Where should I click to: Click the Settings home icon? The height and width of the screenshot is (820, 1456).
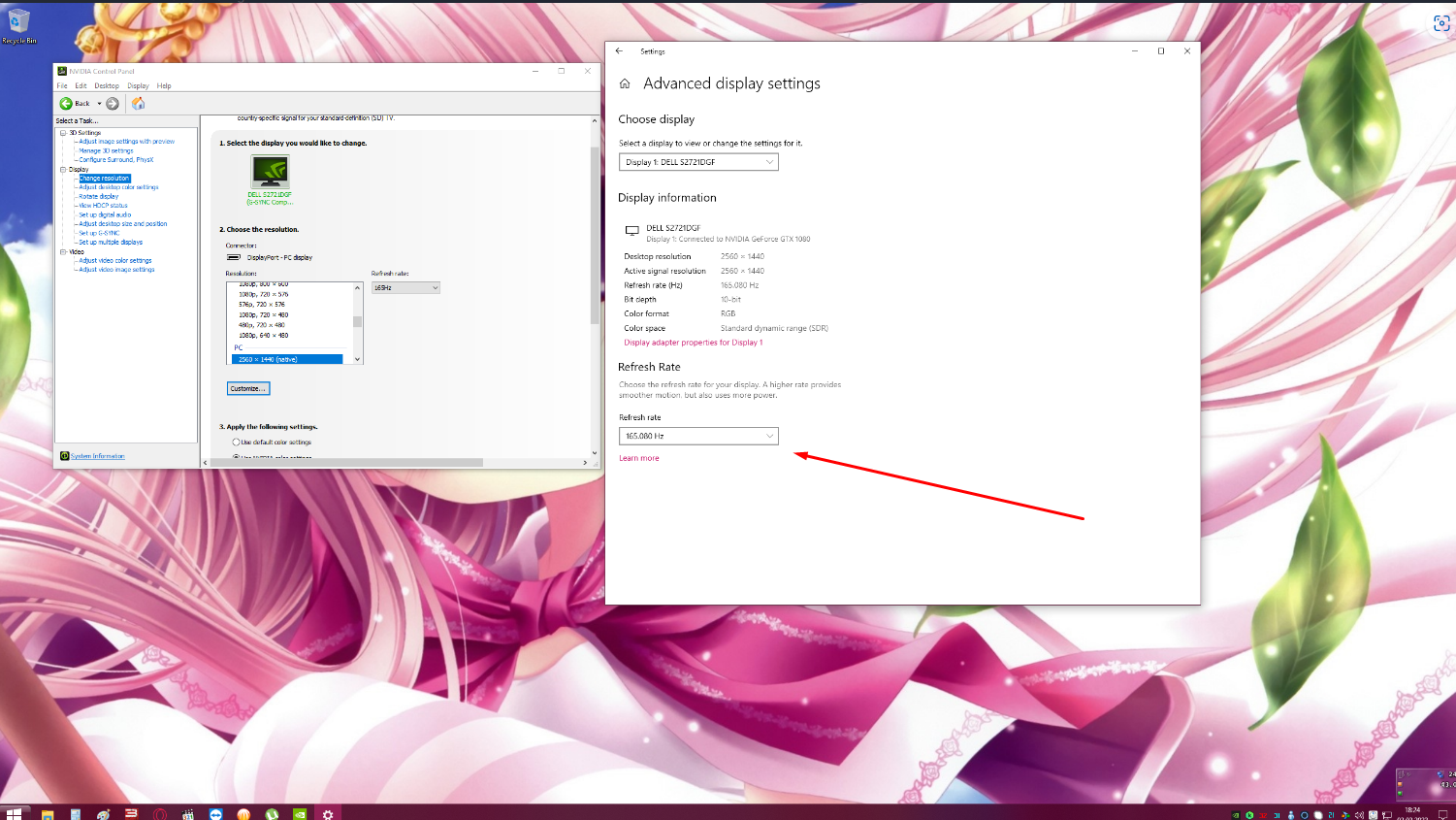click(x=625, y=84)
